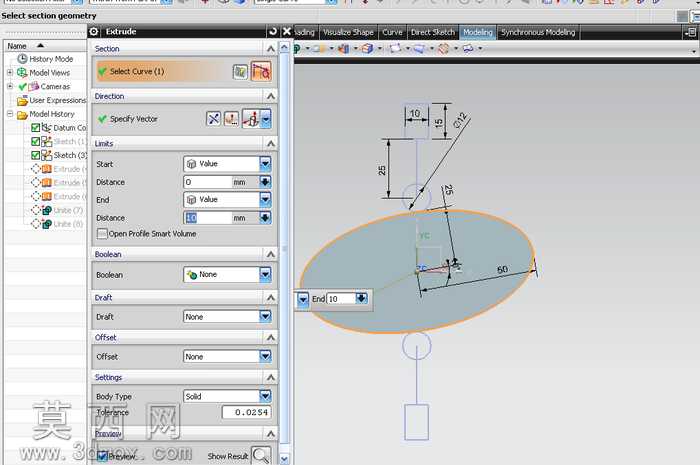Image resolution: width=700 pixels, height=465 pixels.
Task: Toggle the Sketch (1) feature checkbox
Action: coord(36,141)
